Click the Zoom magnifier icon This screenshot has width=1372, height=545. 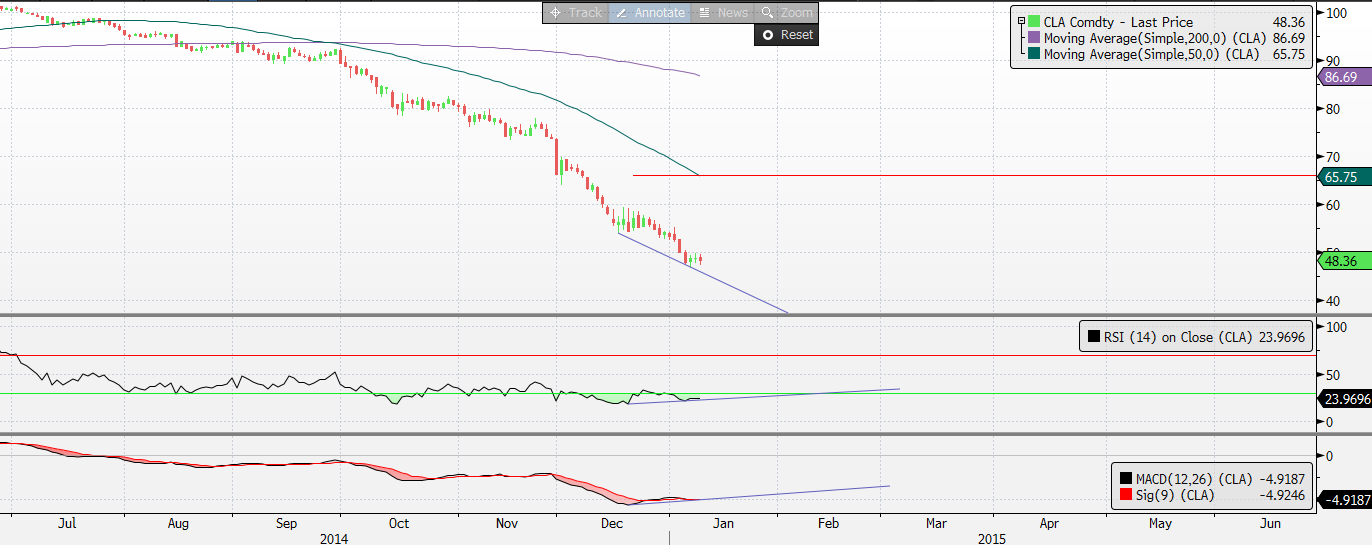click(x=767, y=13)
